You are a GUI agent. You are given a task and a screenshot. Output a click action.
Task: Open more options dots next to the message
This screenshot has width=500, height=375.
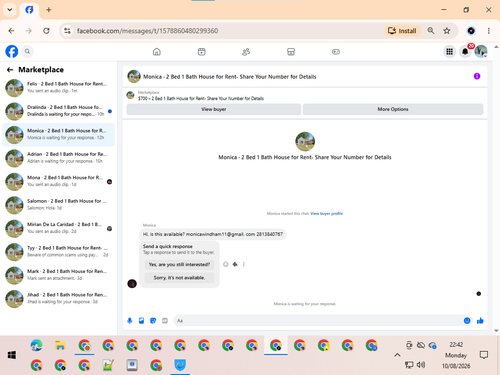(244, 264)
